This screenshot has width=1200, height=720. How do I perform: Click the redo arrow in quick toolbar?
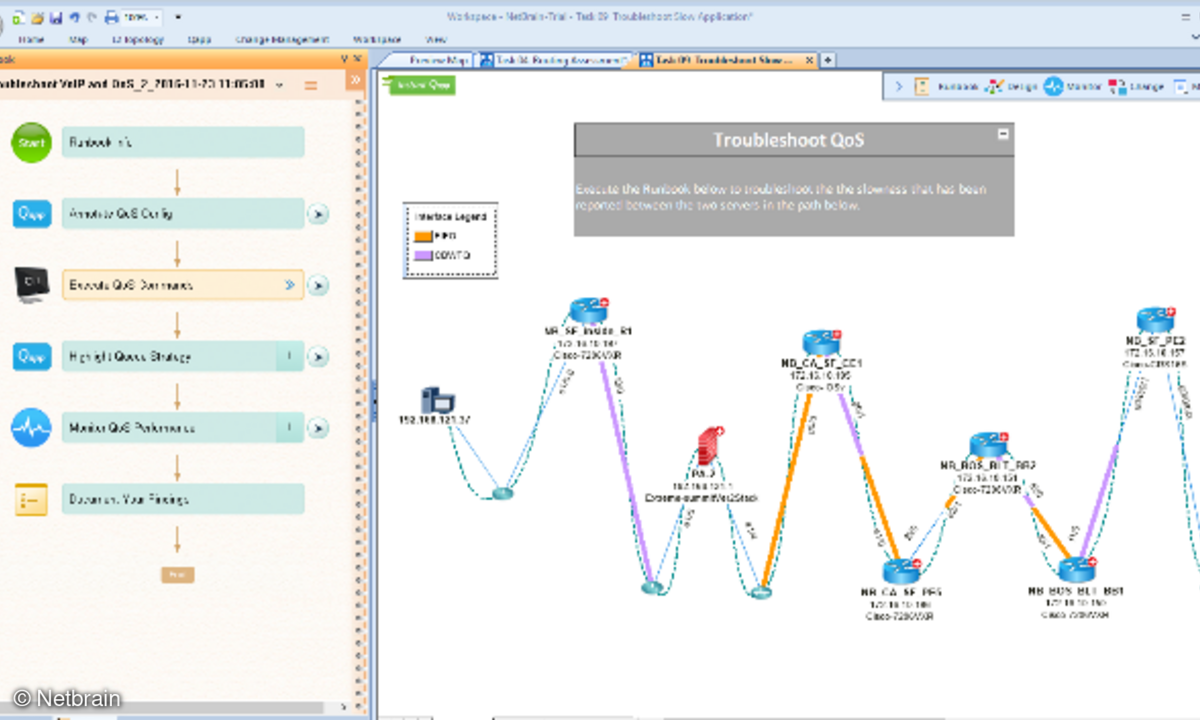[x=92, y=17]
